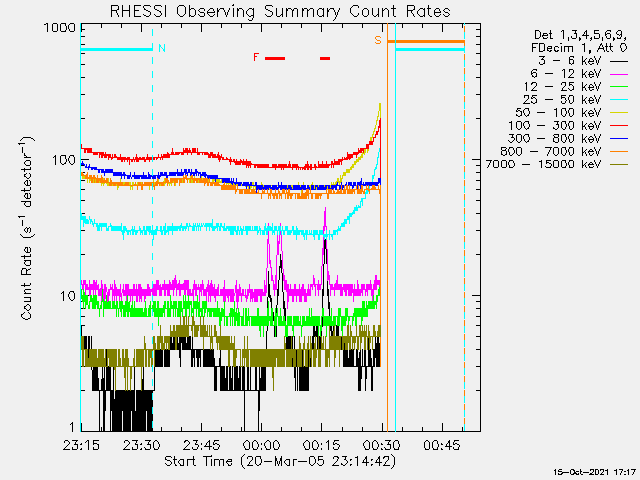Image resolution: width=640 pixels, height=480 pixels.
Task: Click the 00:15 time axis label
Action: [x=322, y=445]
